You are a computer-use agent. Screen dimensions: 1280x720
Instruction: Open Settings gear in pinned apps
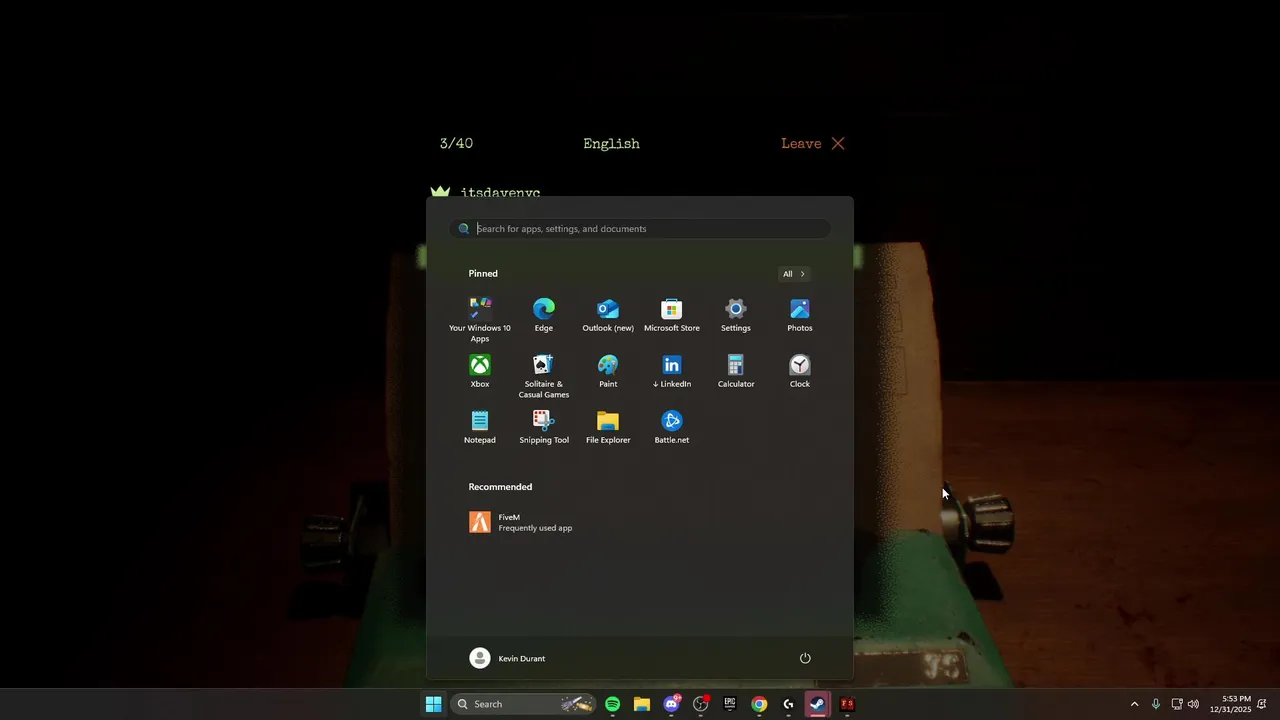tap(736, 315)
